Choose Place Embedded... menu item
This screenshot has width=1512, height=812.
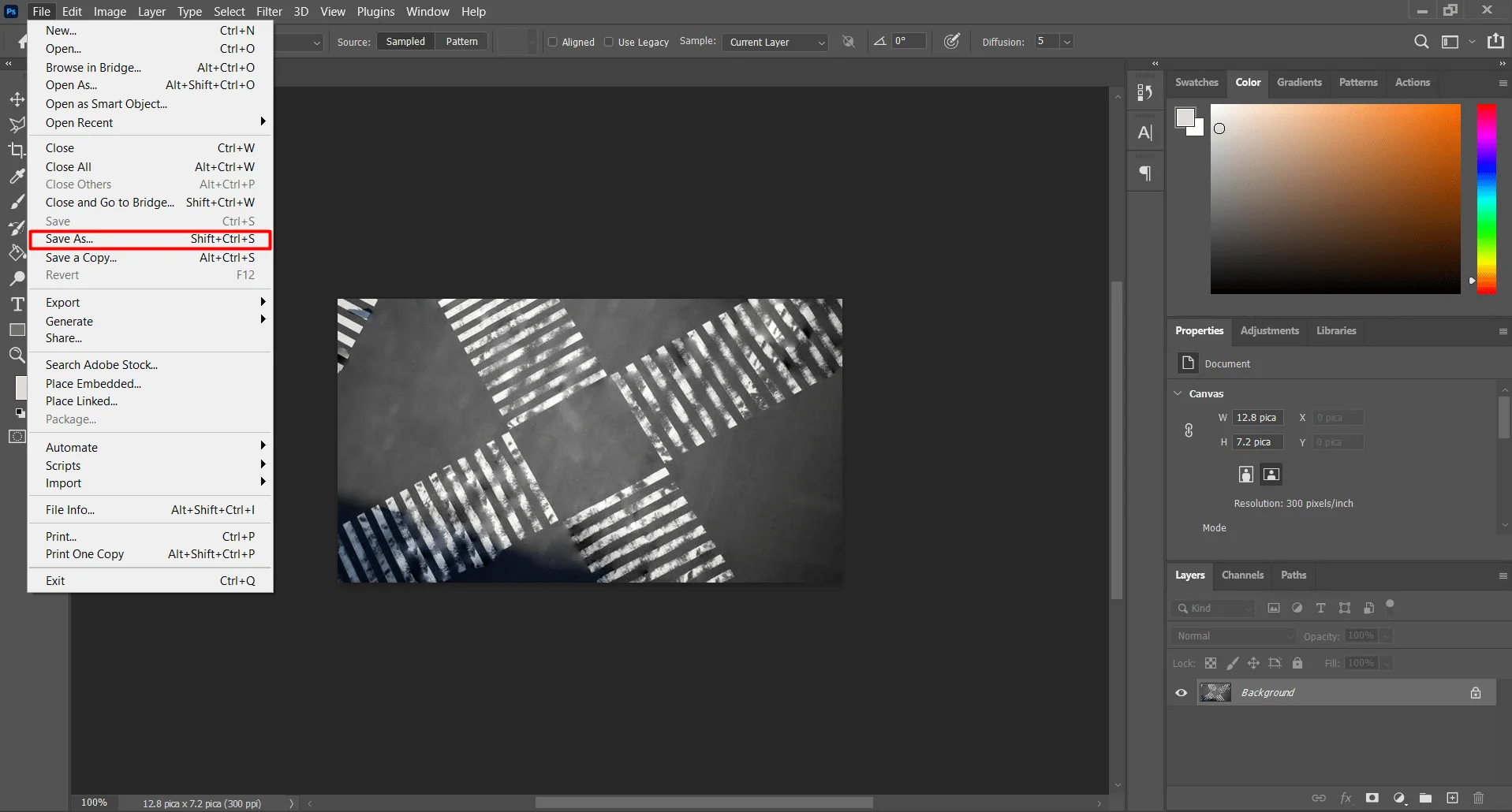150,384
